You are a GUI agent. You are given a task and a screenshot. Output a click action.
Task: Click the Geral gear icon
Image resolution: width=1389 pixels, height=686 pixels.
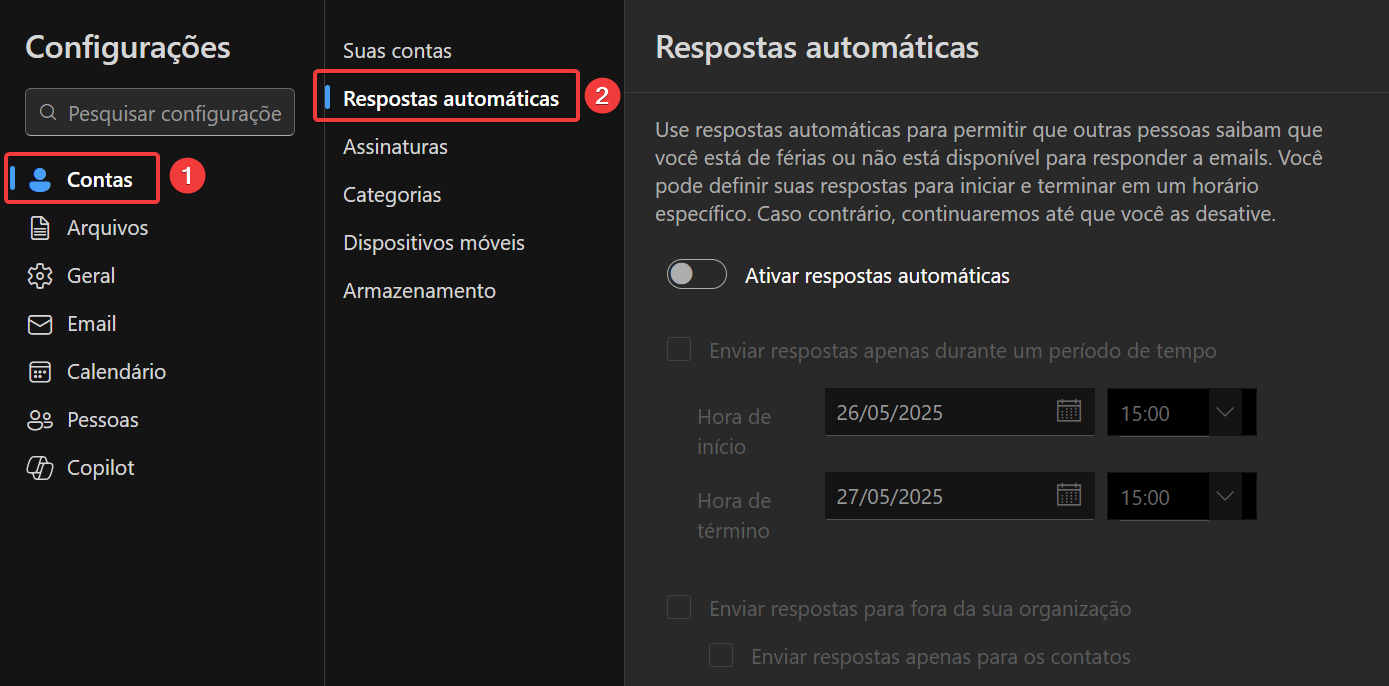tap(40, 276)
